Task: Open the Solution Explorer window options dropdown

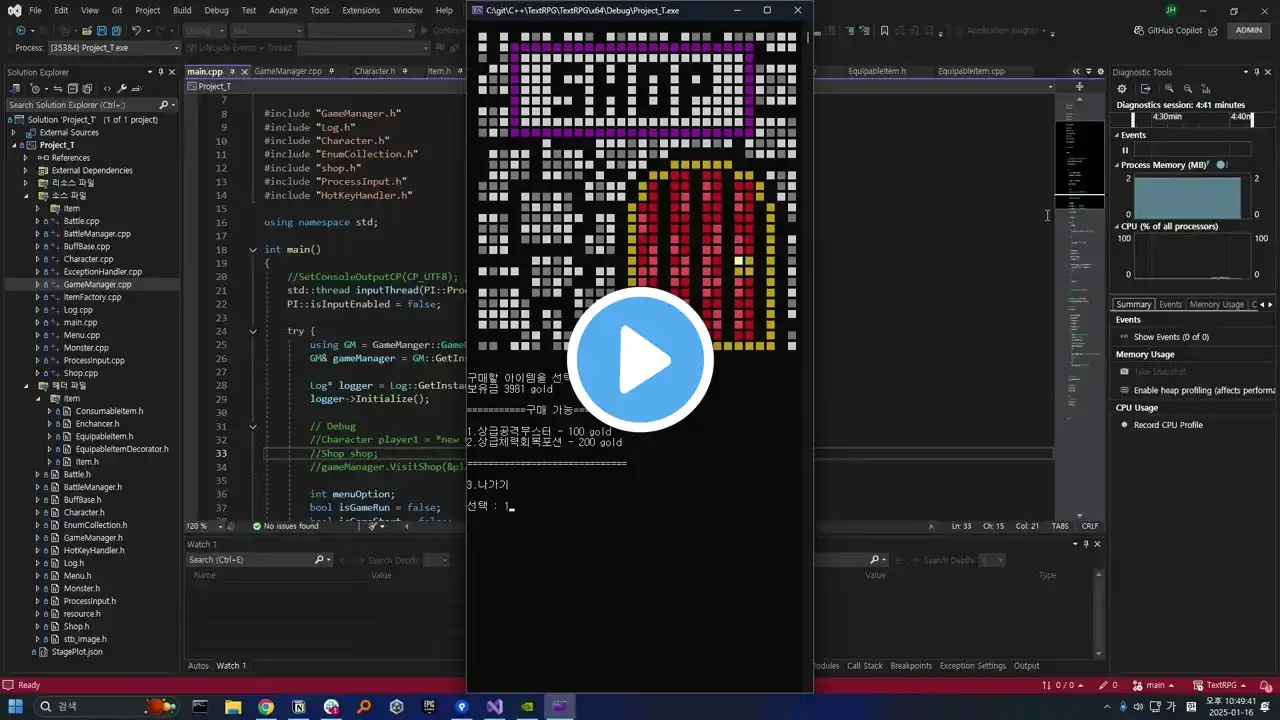Action: click(149, 72)
